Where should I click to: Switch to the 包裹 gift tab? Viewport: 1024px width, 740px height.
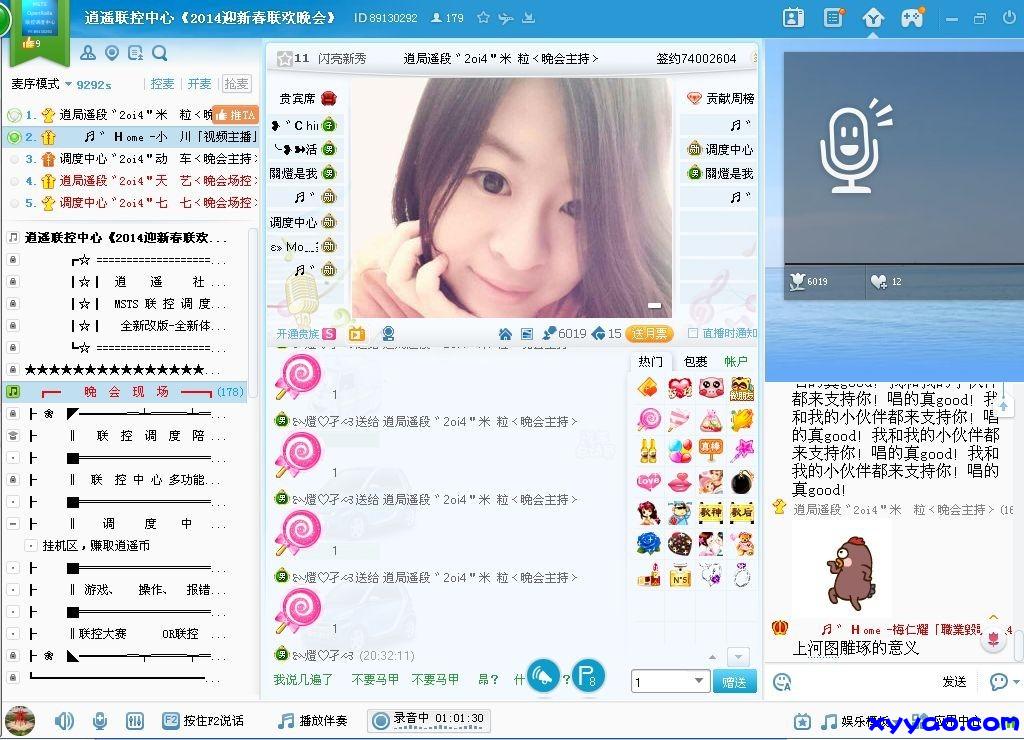(694, 361)
